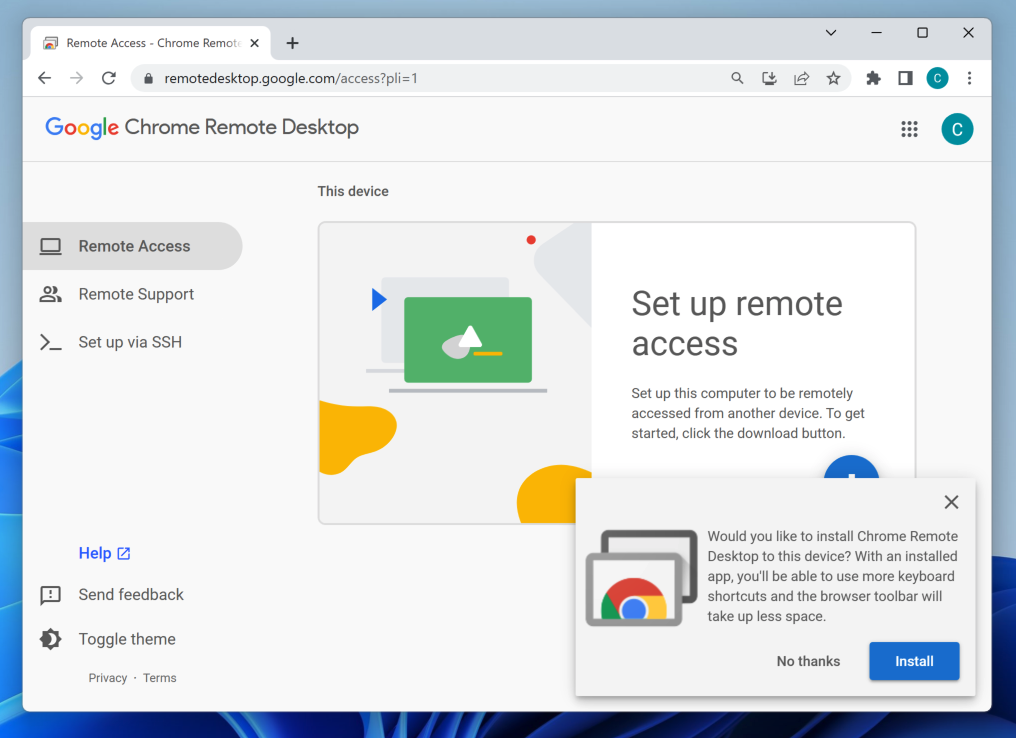This screenshot has height=738, width=1016.
Task: Click the SSH terminal prompt icon
Action: pyautogui.click(x=51, y=342)
